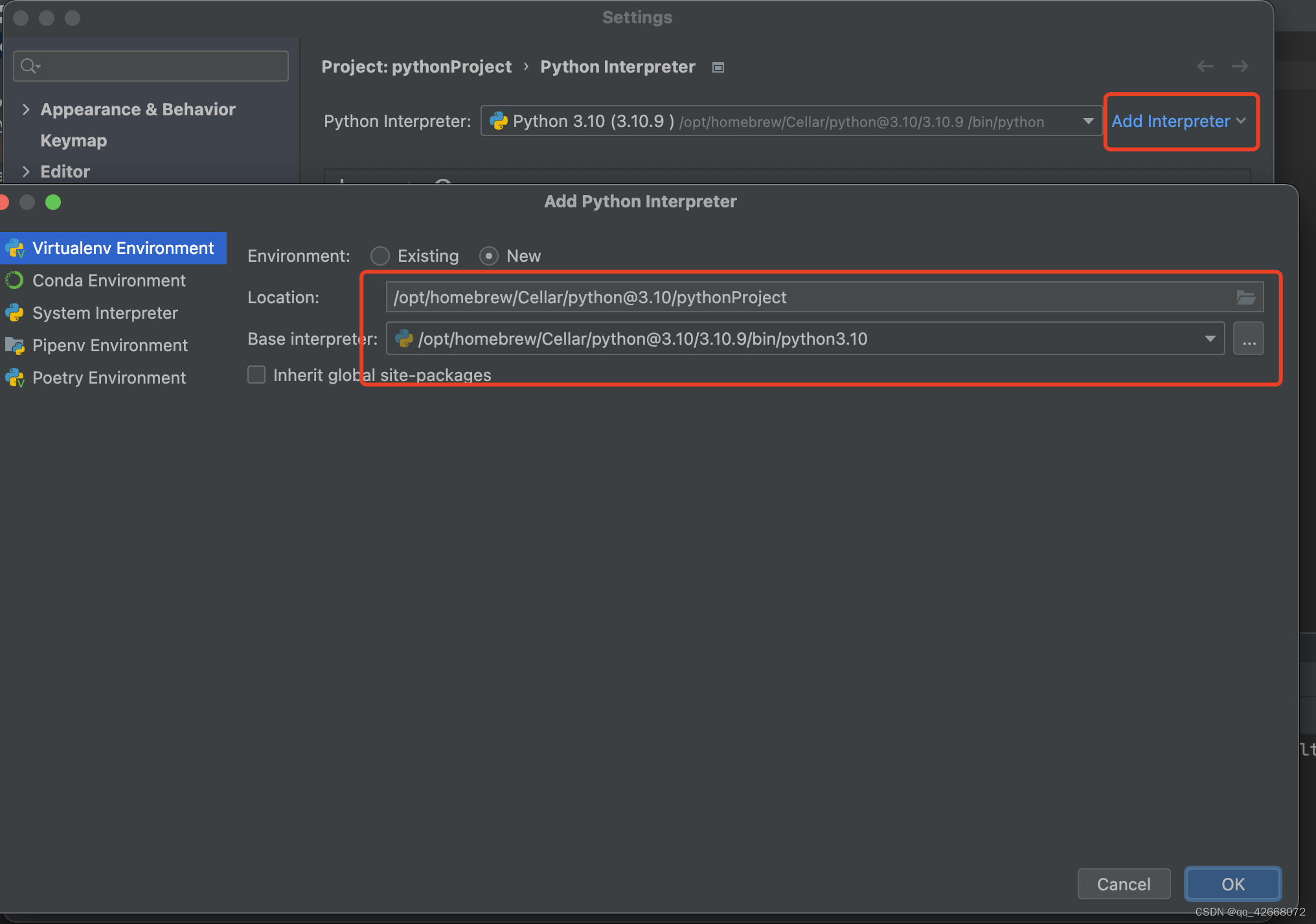Click the settings search magnifier icon
1316x924 pixels.
click(x=28, y=66)
